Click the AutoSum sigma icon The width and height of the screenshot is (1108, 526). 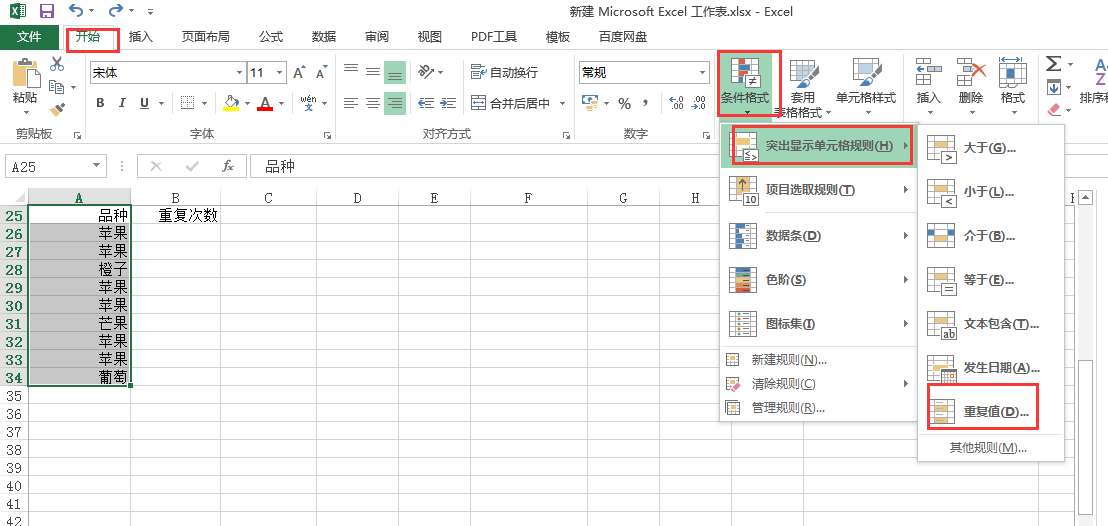pos(1054,64)
